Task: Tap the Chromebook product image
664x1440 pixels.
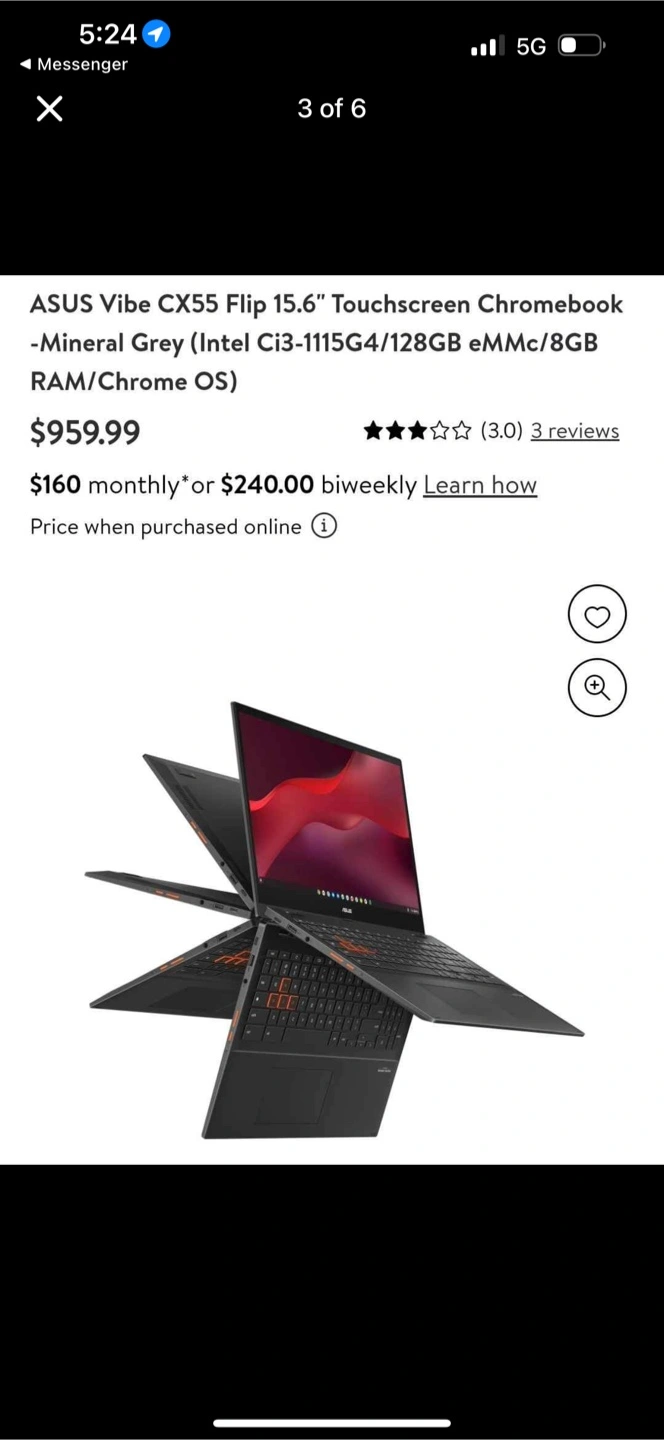Action: 334,919
